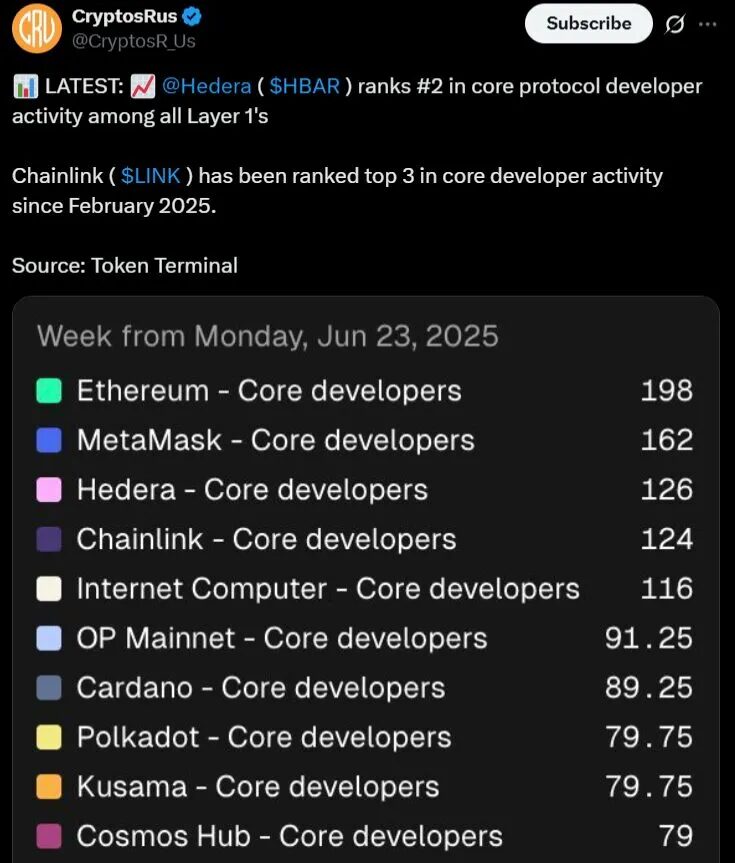Open the three-dot more options menu

(x=707, y=24)
